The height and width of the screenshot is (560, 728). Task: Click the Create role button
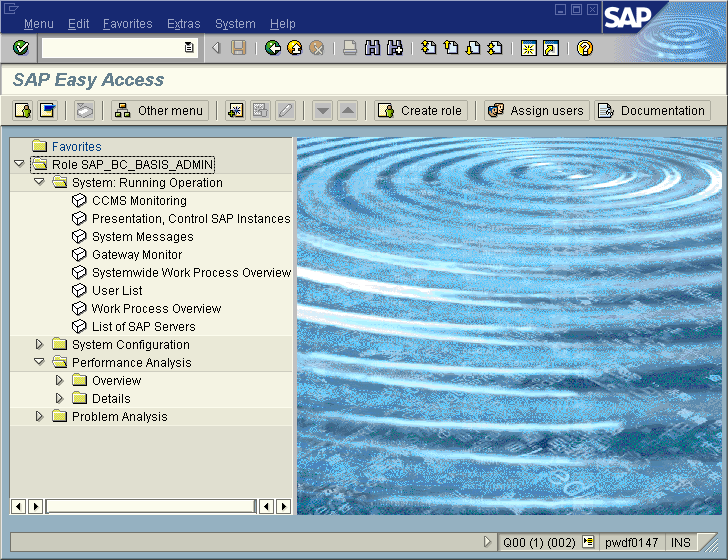click(420, 111)
